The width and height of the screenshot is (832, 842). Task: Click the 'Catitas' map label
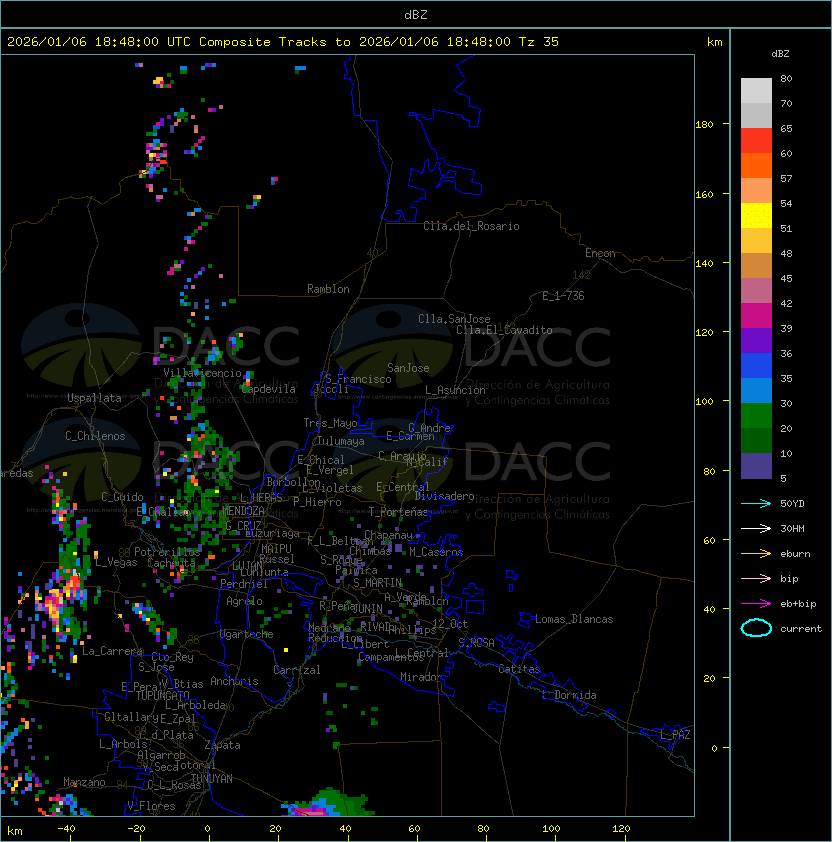519,669
